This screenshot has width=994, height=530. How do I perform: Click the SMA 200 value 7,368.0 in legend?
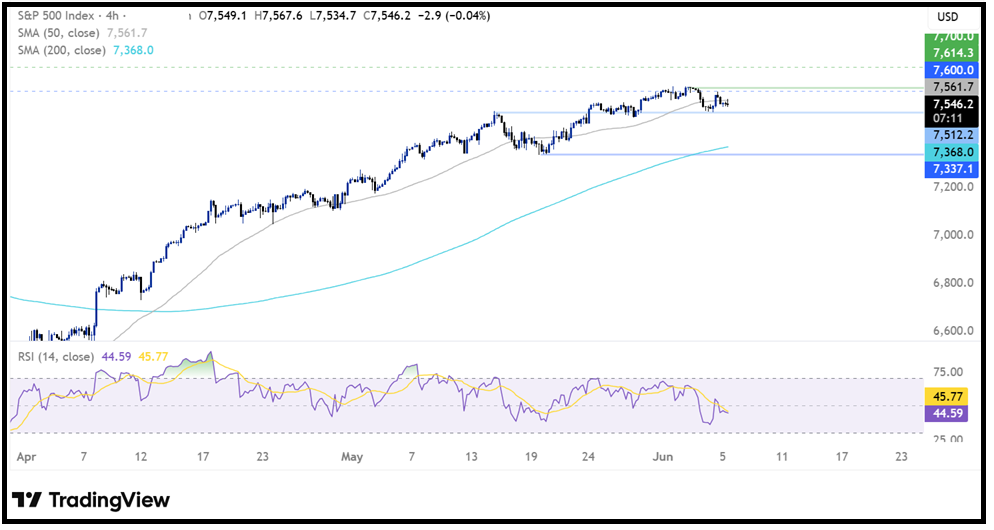[x=133, y=50]
